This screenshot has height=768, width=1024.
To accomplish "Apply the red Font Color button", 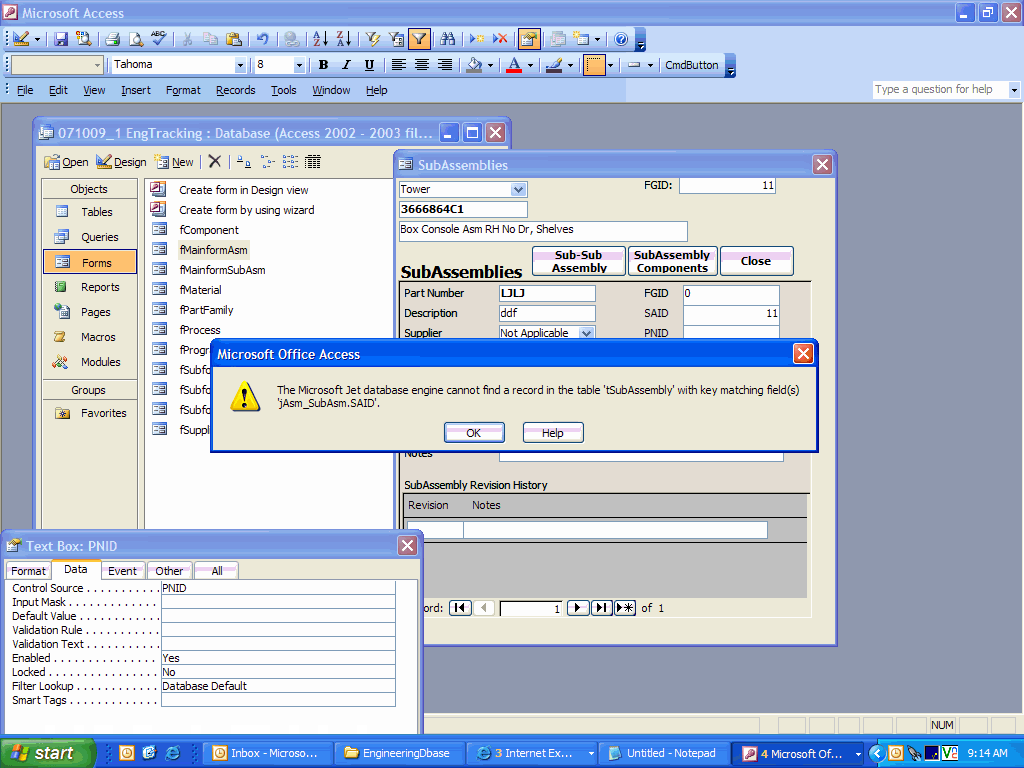I will [515, 65].
